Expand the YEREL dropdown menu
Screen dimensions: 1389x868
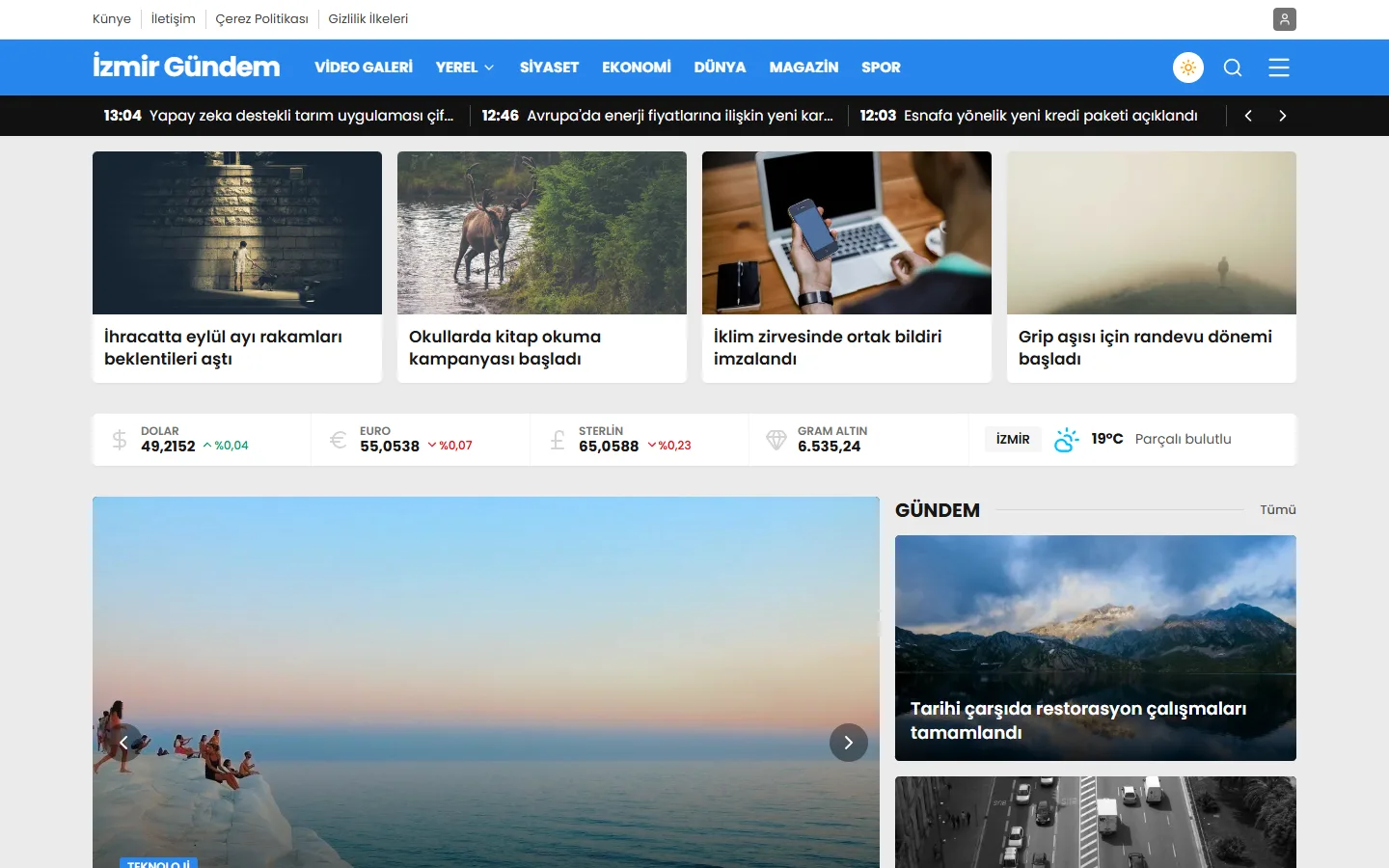point(465,68)
